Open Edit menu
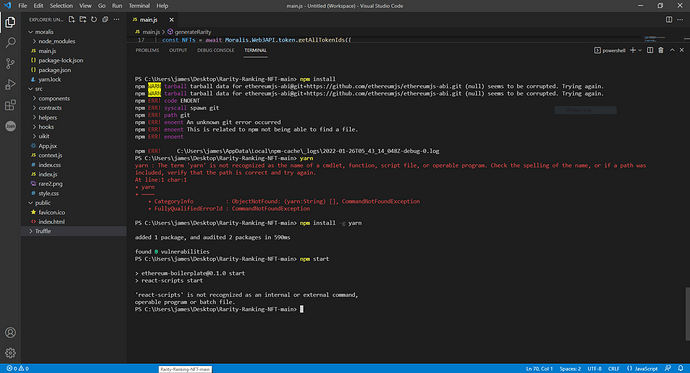The width and height of the screenshot is (690, 373). coord(38,6)
